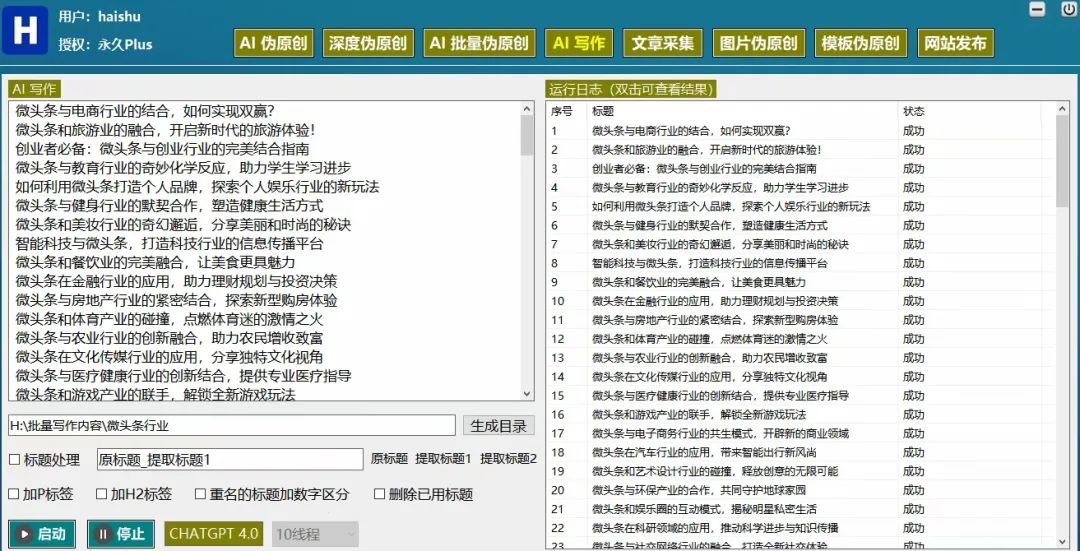Open the 文章采集 tab
Screen dimensions: 1080x551
(663, 43)
